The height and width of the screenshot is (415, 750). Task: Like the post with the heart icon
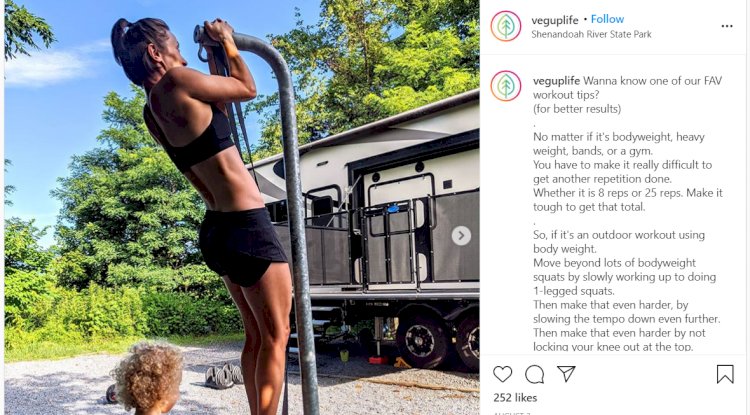pyautogui.click(x=502, y=374)
